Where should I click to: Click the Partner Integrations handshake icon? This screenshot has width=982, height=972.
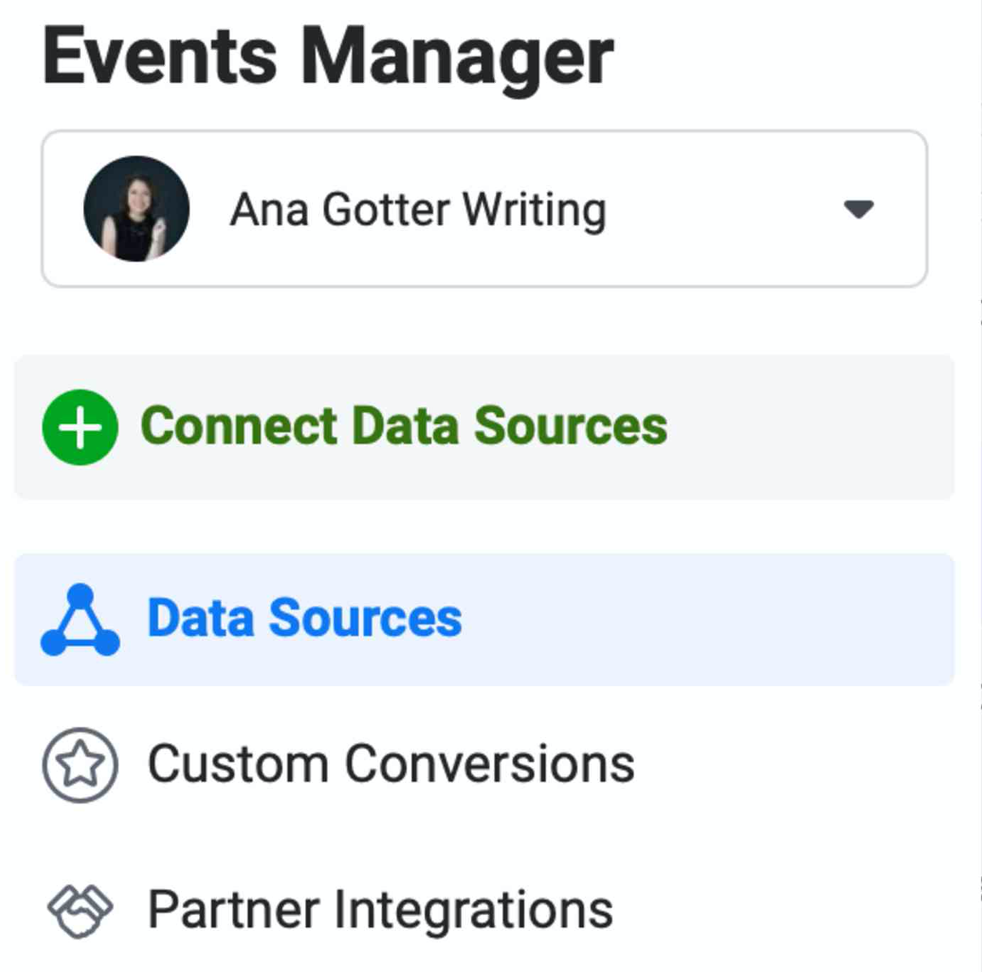tap(81, 908)
